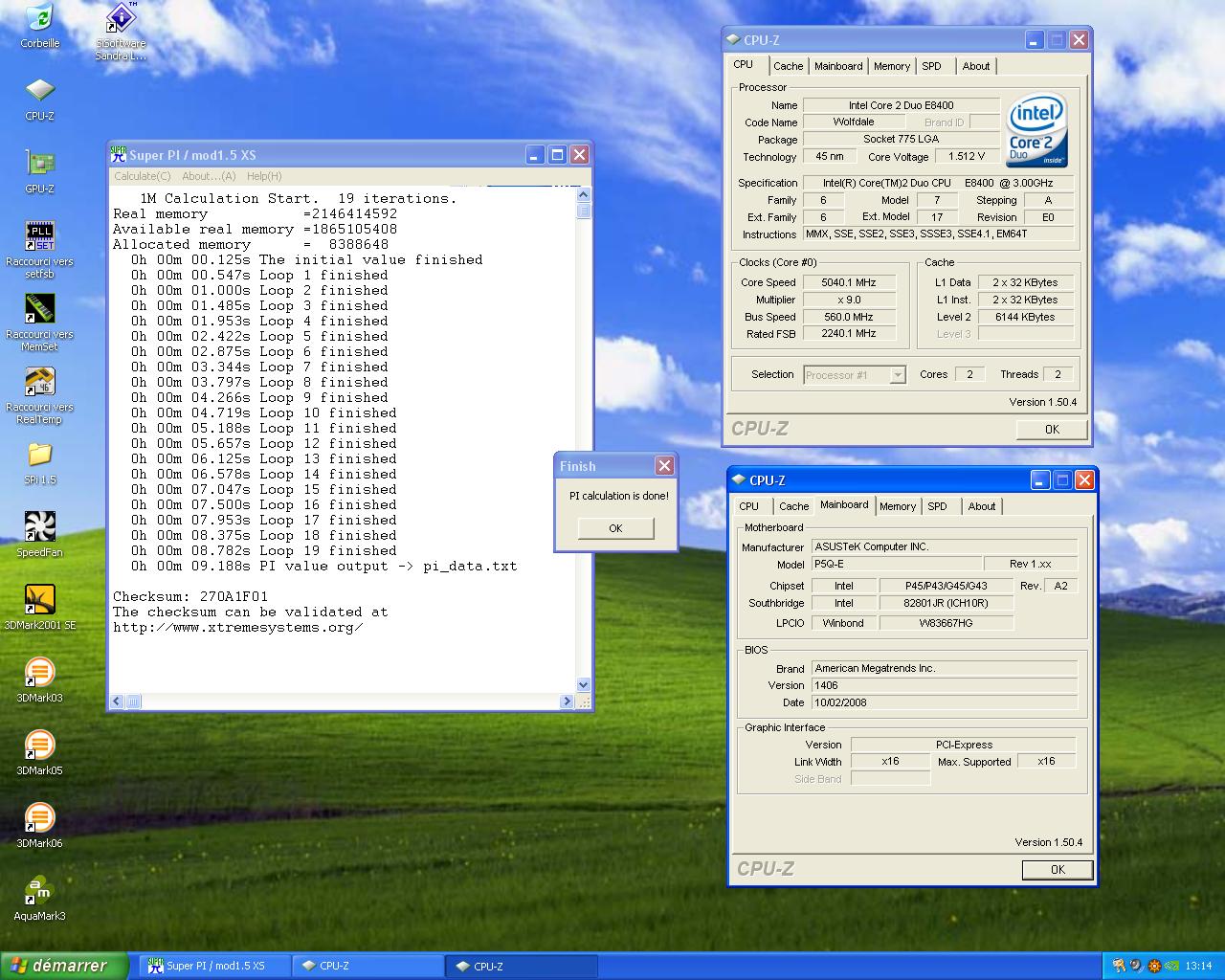The width and height of the screenshot is (1225, 980).
Task: Click the Core Speed value 5040.1 MHz
Action: click(x=849, y=282)
